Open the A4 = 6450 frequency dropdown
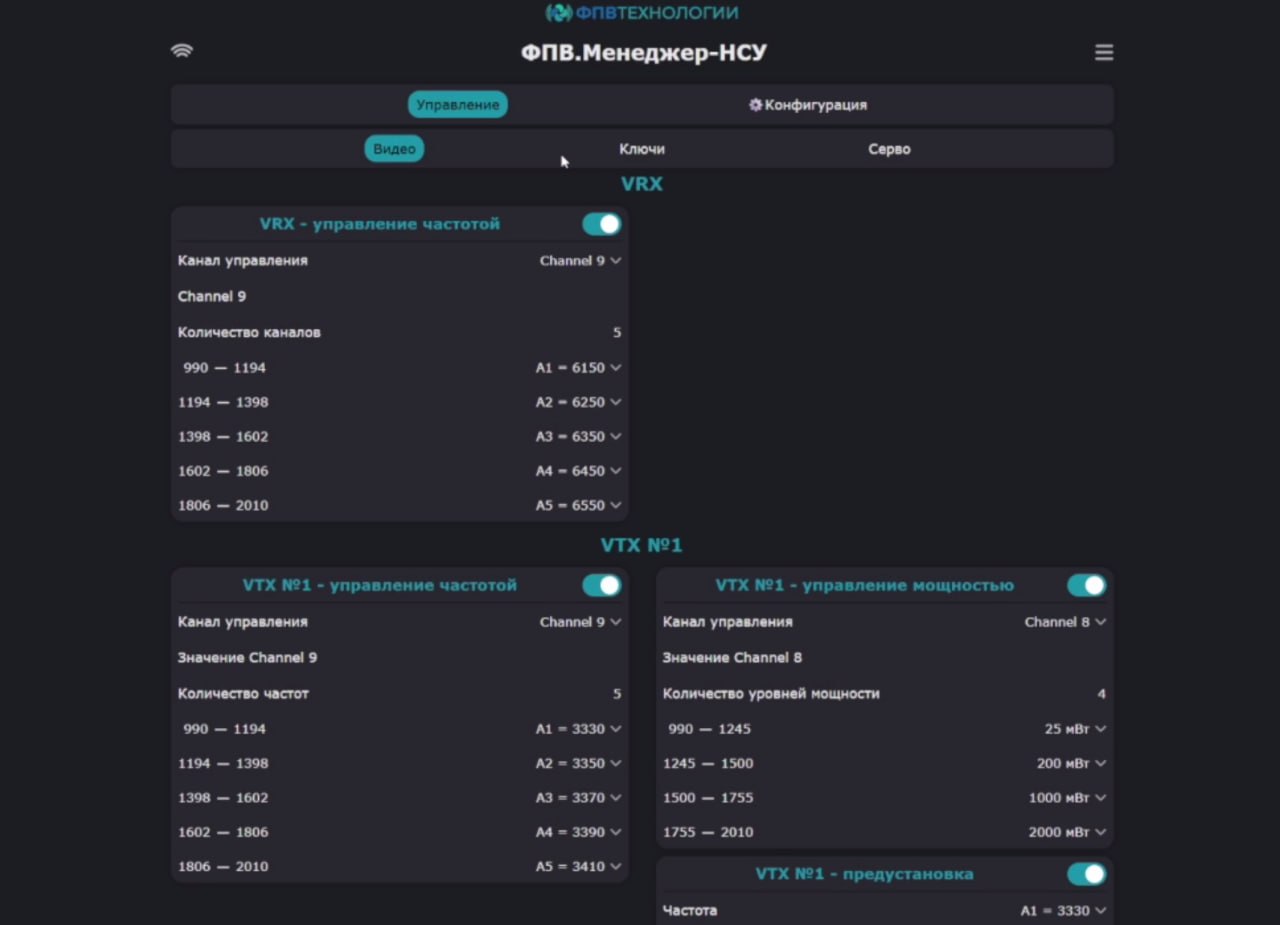 click(578, 471)
